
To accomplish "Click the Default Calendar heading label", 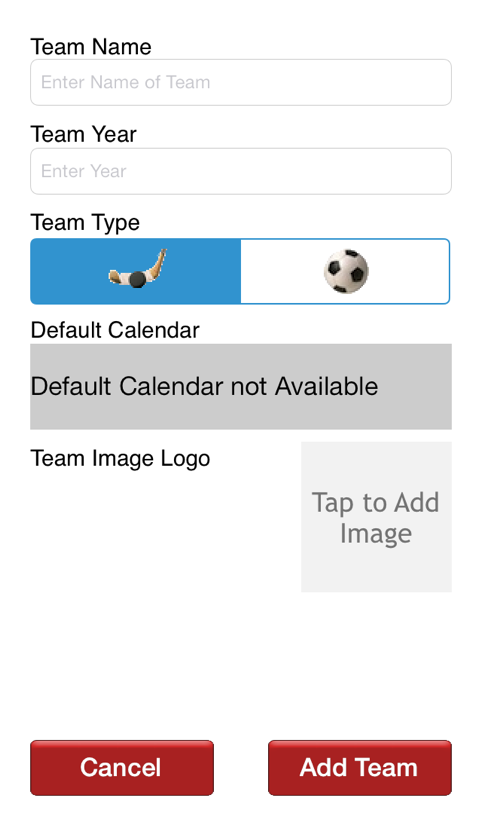I will point(115,330).
